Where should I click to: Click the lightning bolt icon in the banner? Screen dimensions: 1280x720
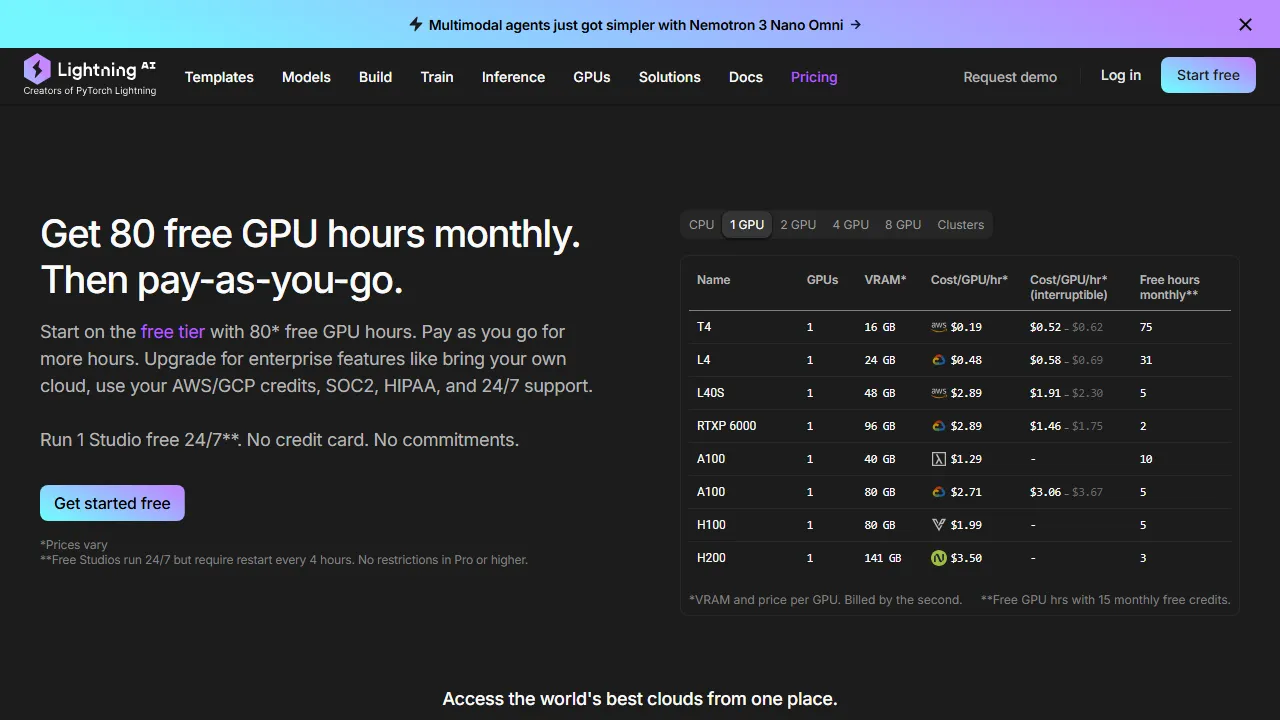pyautogui.click(x=416, y=24)
